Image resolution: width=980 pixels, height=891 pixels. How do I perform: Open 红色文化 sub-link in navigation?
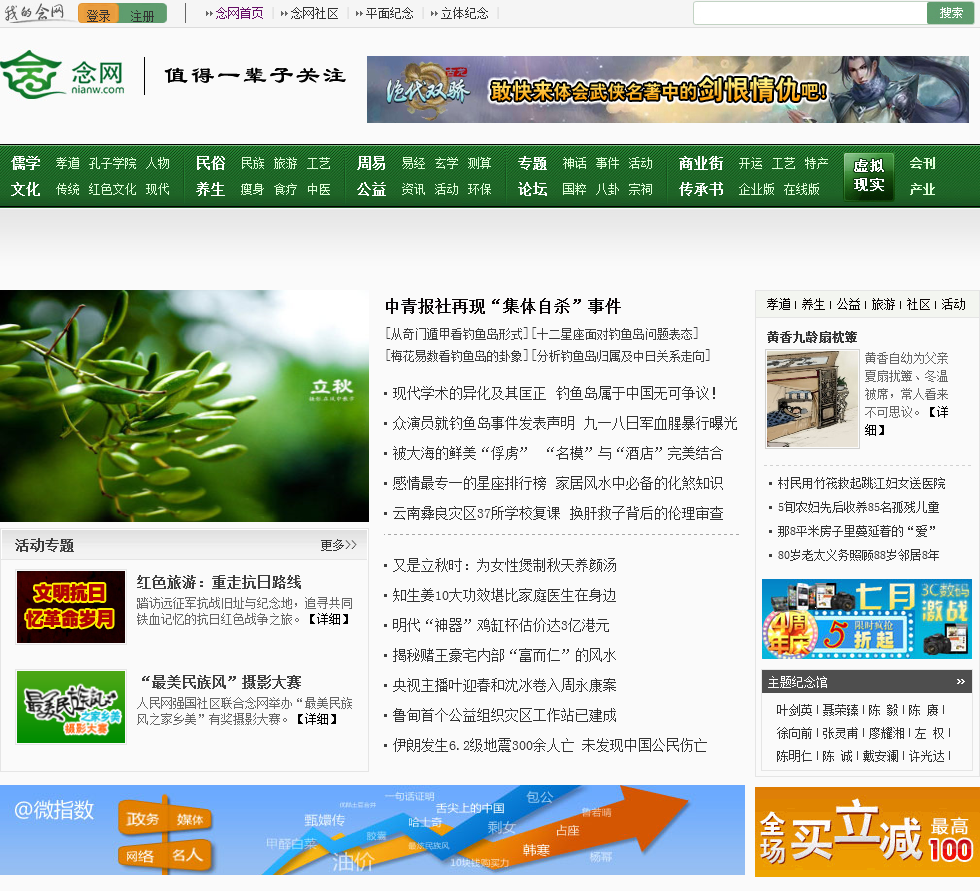(112, 189)
